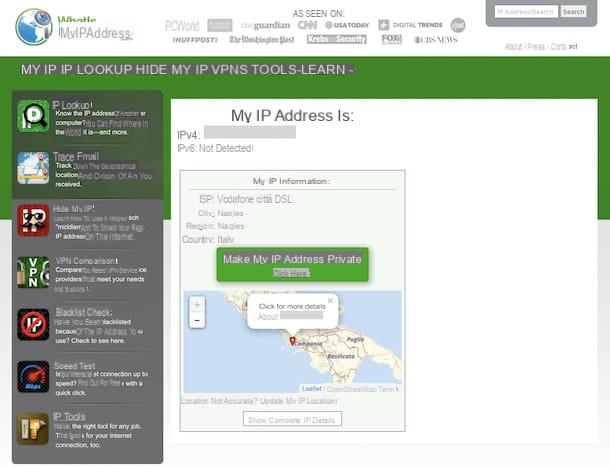Open the Press link in header
Image resolution: width=610 pixels, height=467 pixels.
[x=536, y=47]
